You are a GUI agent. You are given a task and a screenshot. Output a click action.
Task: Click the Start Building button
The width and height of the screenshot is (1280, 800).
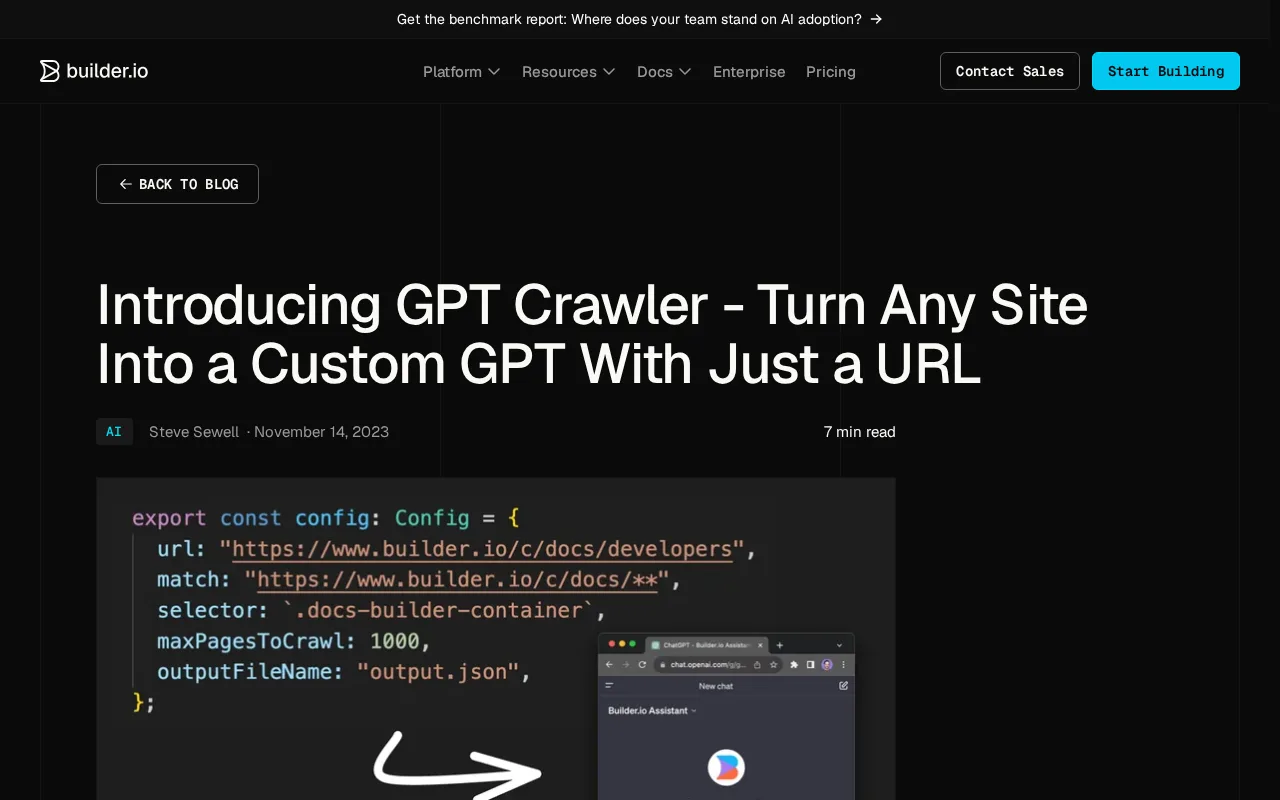[x=1166, y=71]
